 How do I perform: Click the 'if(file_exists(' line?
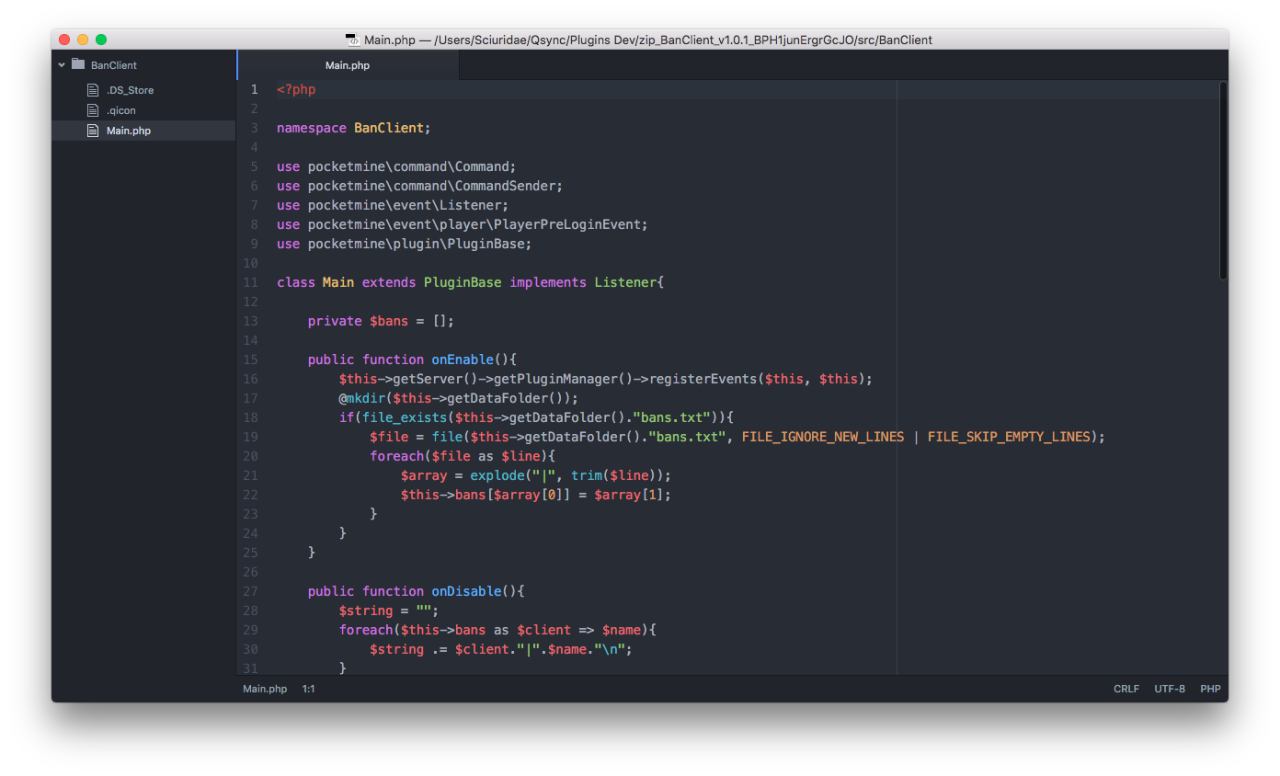click(x=537, y=417)
